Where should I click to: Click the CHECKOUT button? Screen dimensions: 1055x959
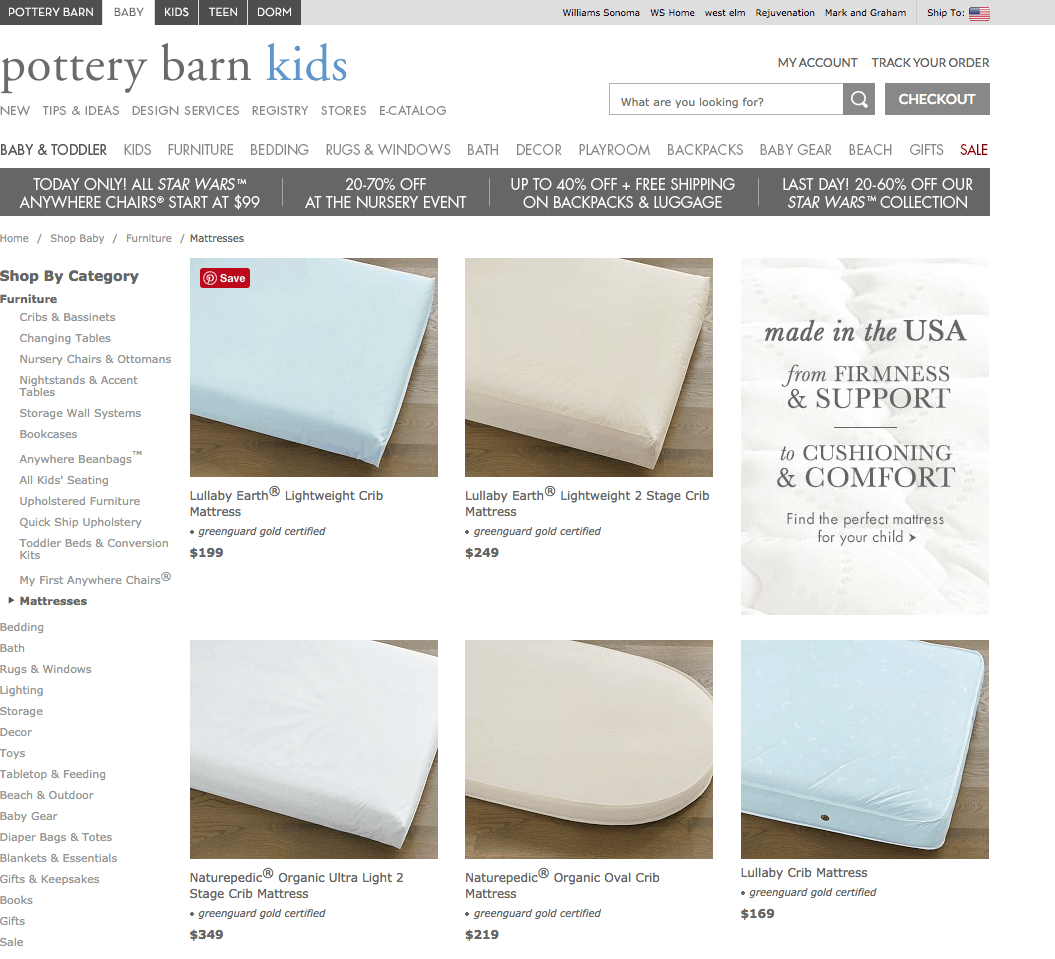[937, 100]
